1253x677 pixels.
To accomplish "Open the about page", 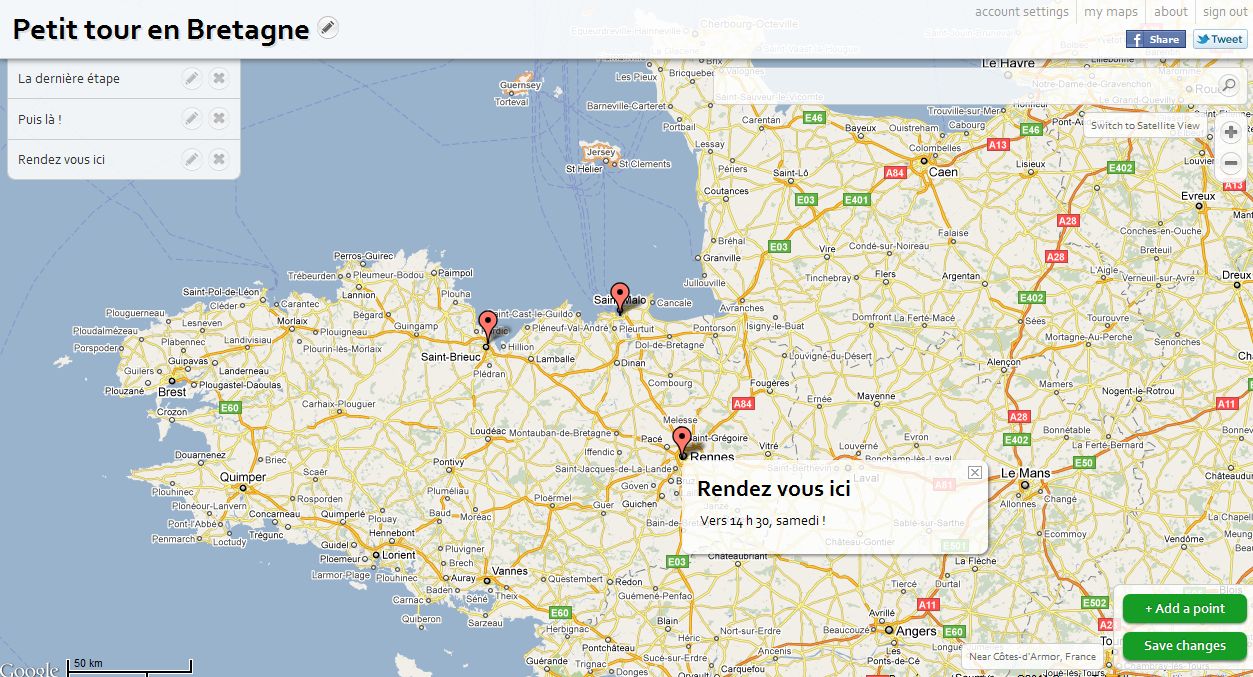I will point(1170,11).
